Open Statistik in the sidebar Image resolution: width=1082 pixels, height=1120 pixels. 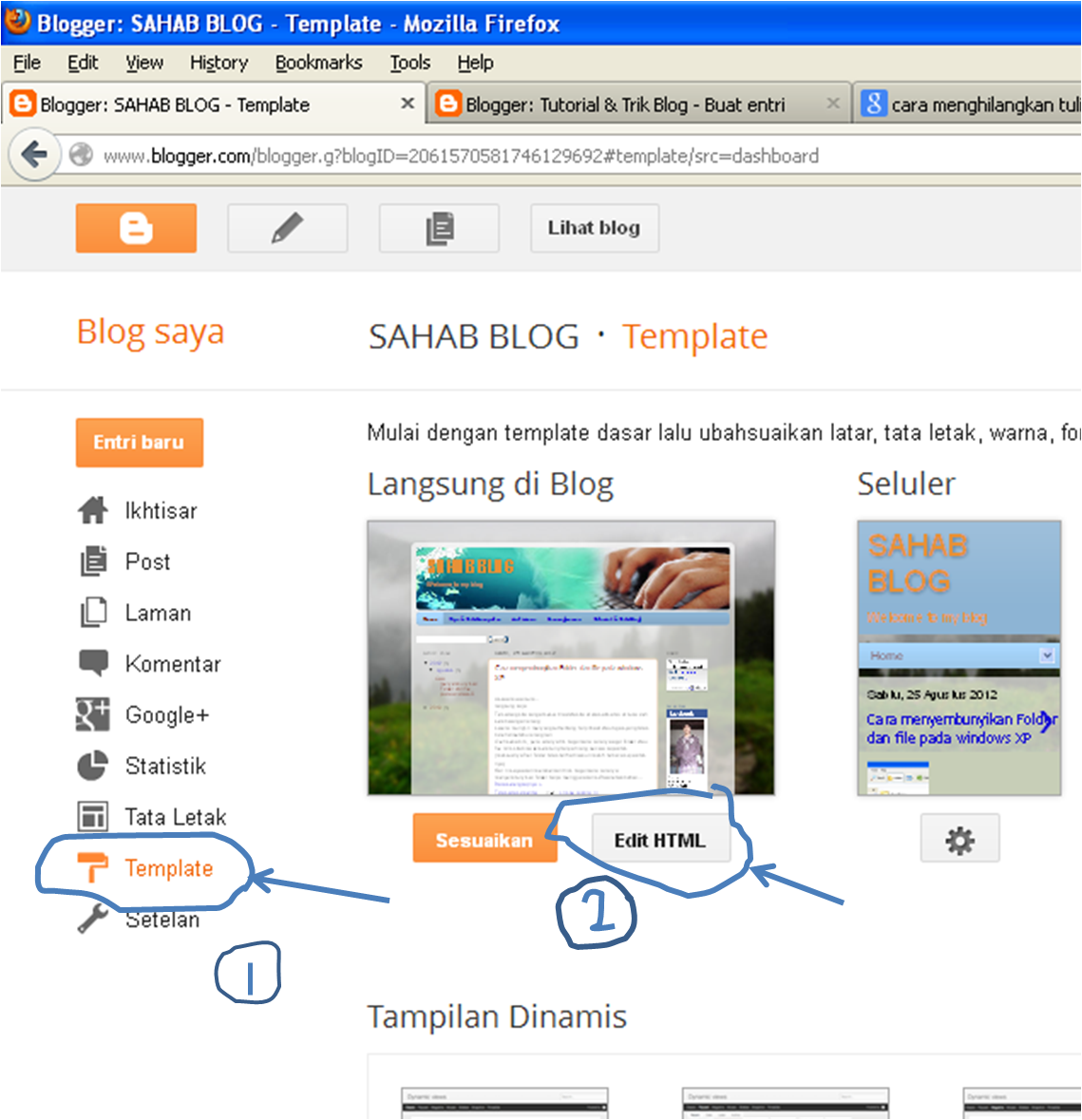pos(165,767)
